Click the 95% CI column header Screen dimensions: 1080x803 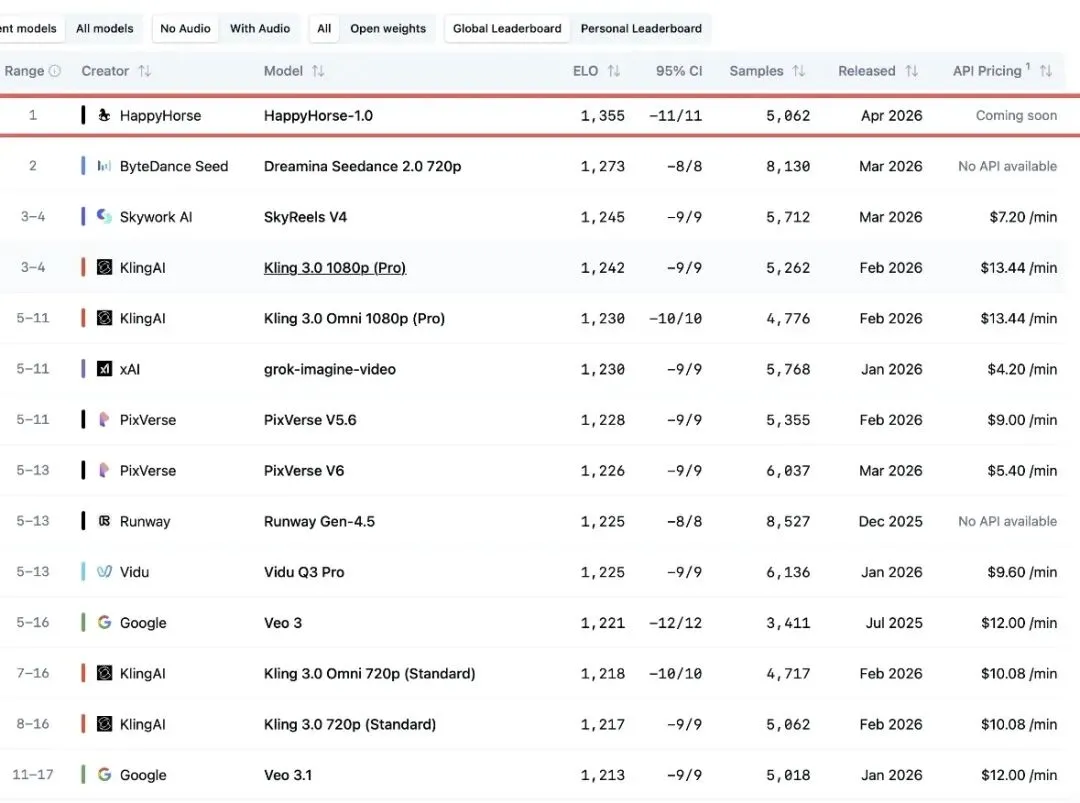click(x=679, y=71)
